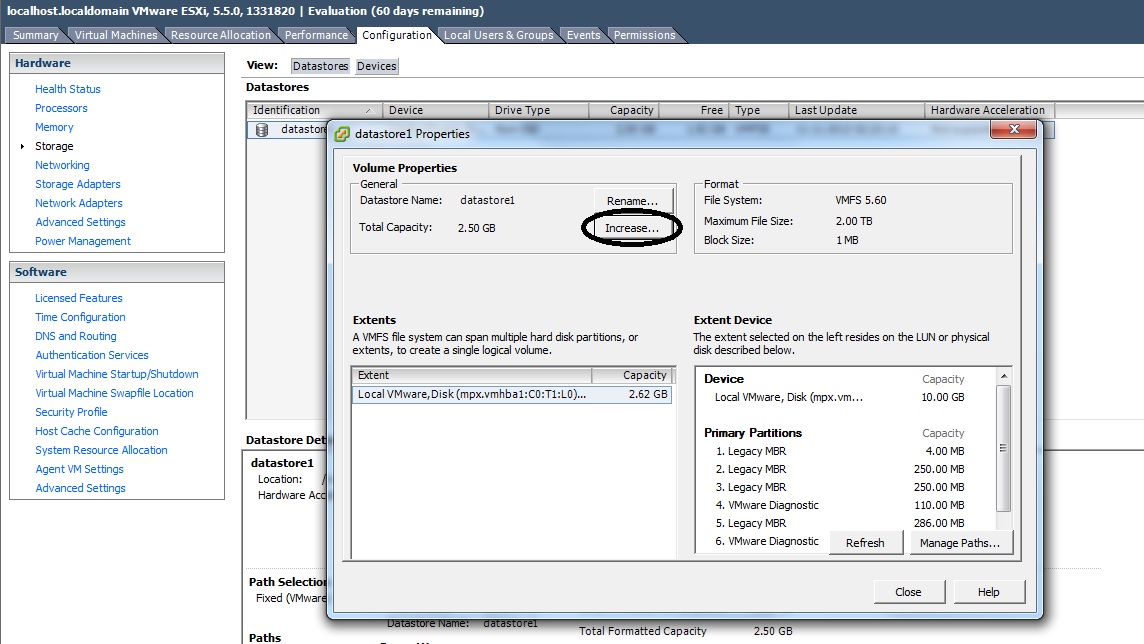Open Security Profile link
The width and height of the screenshot is (1144, 644).
(71, 411)
